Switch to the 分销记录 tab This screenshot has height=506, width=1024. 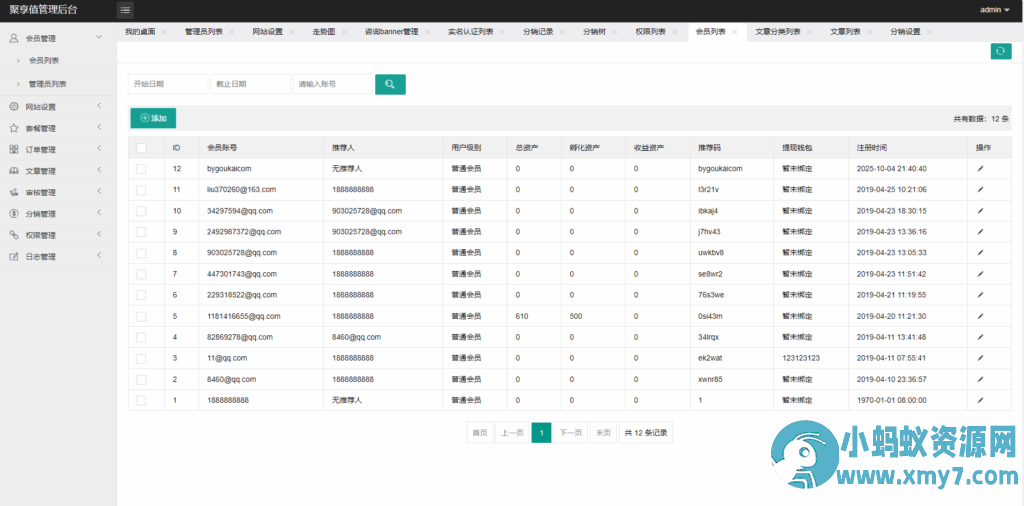pyautogui.click(x=538, y=32)
